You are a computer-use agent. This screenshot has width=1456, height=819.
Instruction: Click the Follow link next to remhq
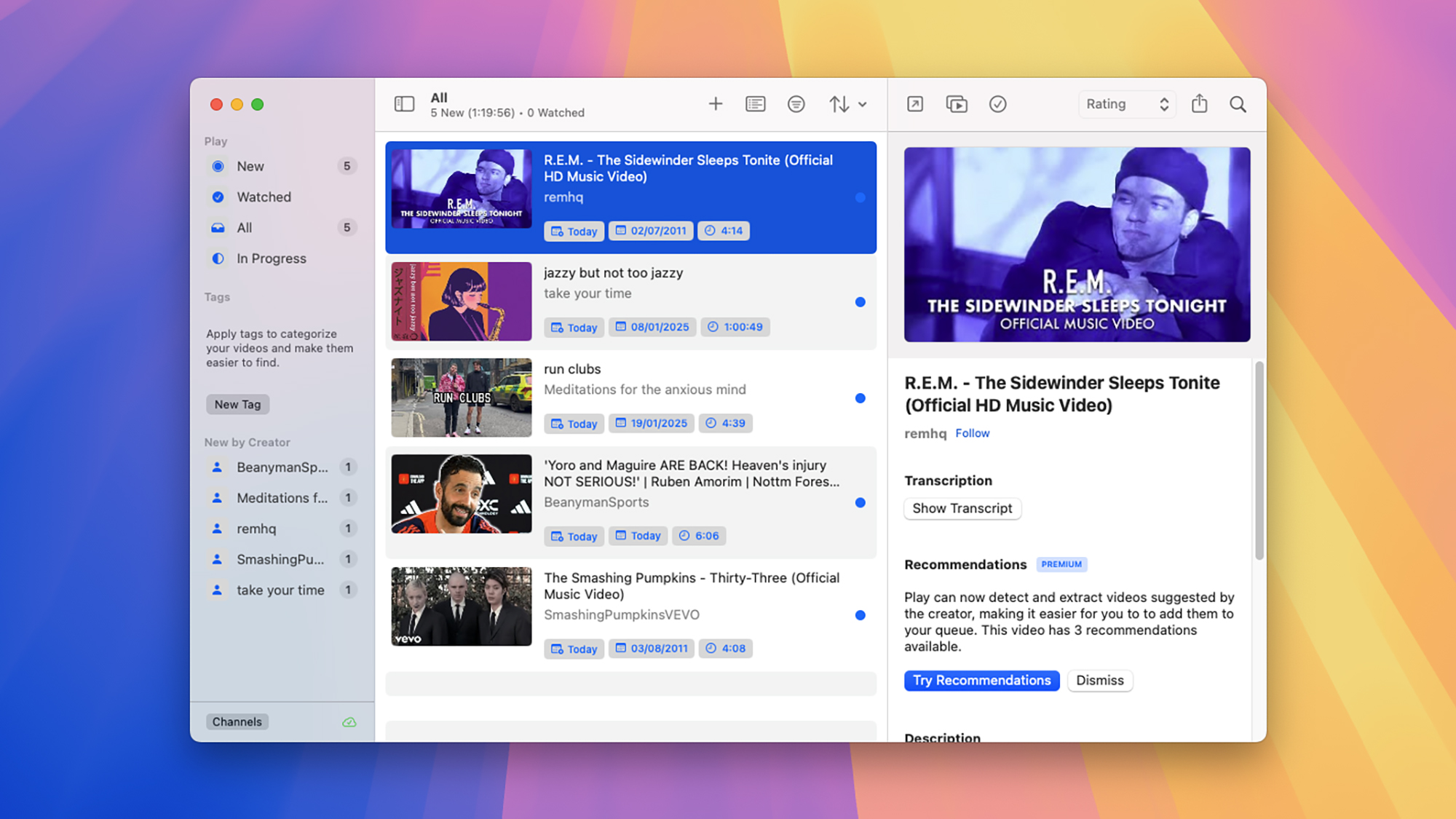pyautogui.click(x=972, y=433)
